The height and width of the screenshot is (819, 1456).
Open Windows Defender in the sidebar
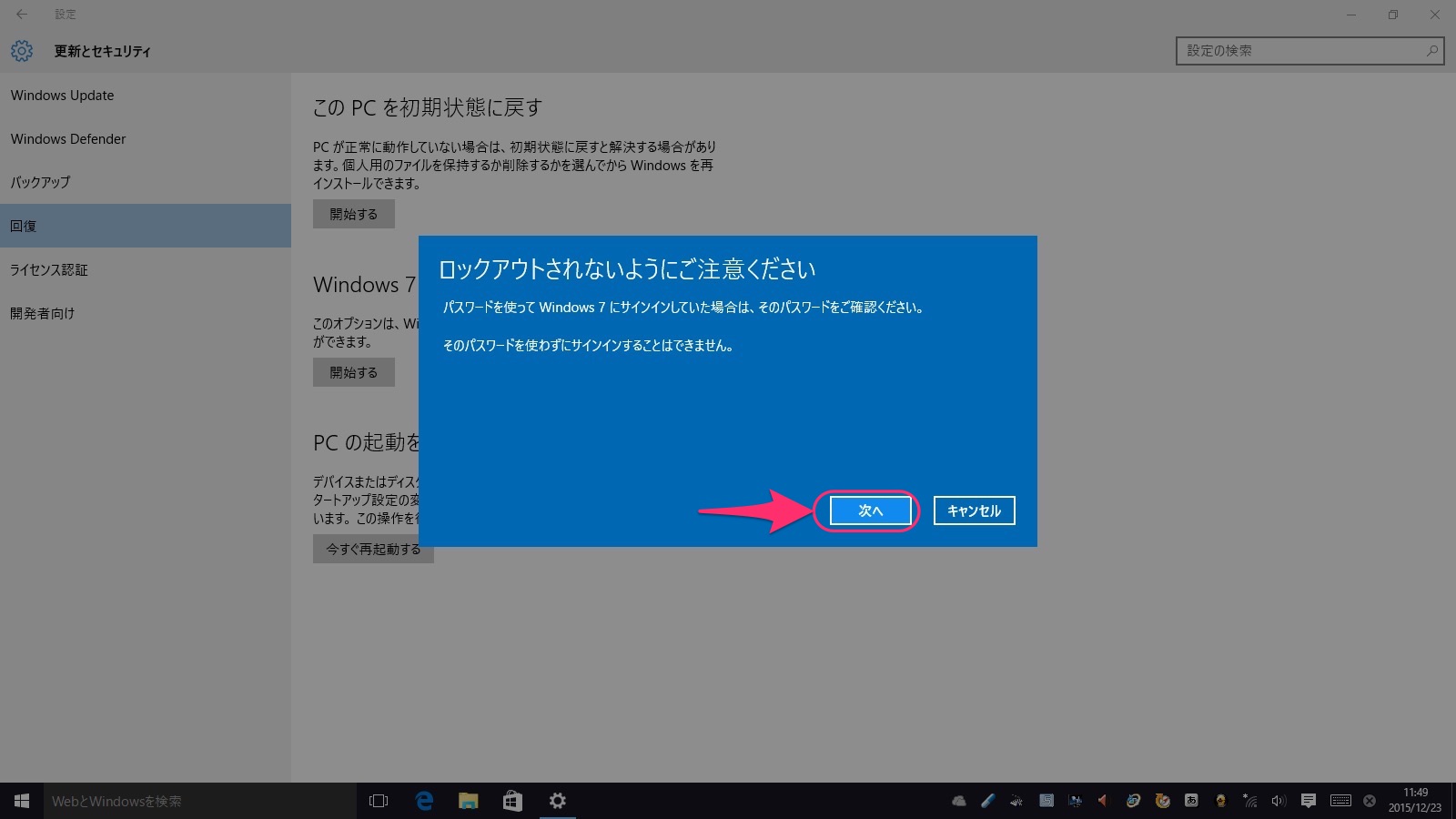(x=146, y=138)
